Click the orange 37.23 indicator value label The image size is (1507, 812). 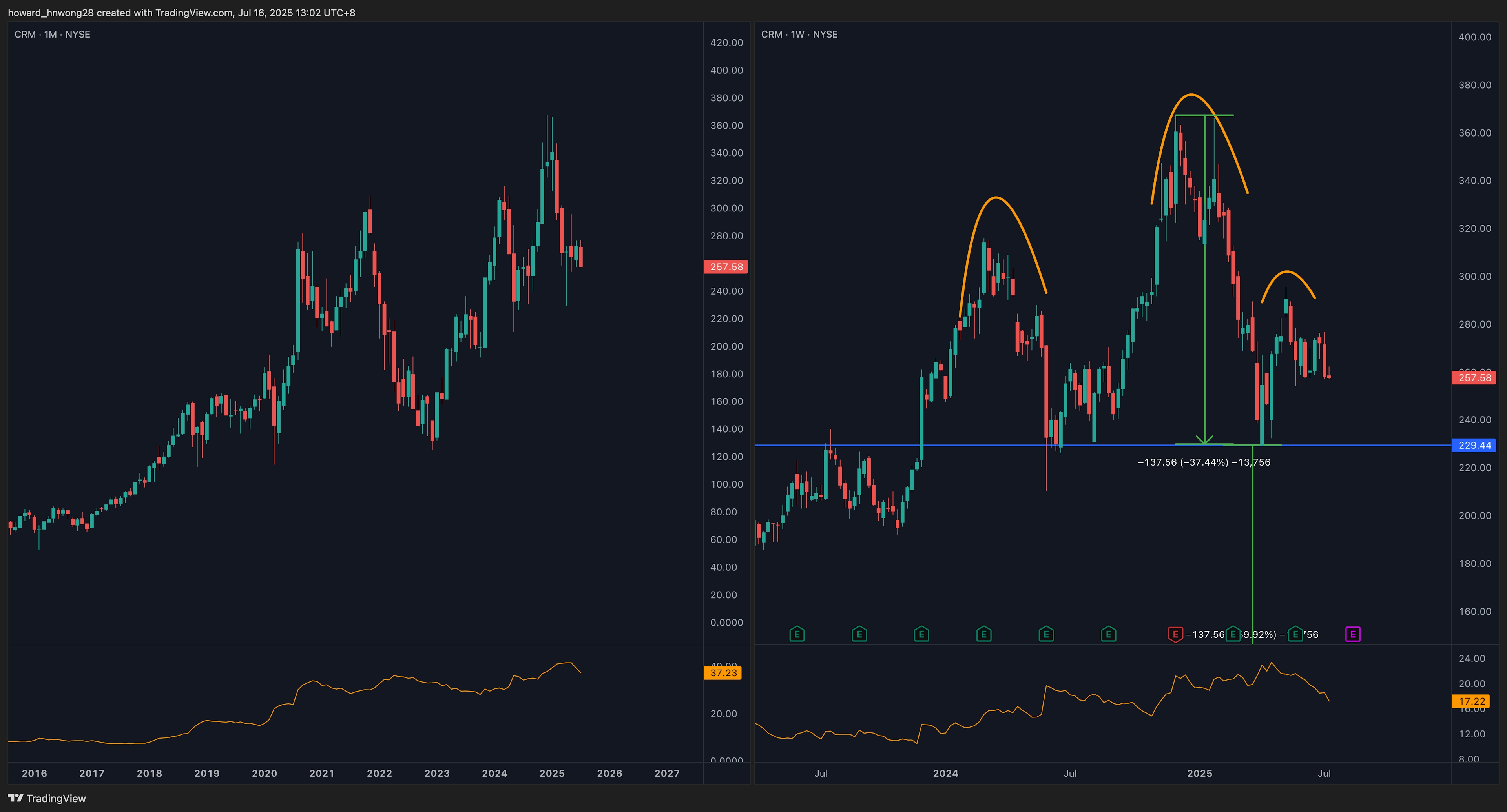click(723, 673)
